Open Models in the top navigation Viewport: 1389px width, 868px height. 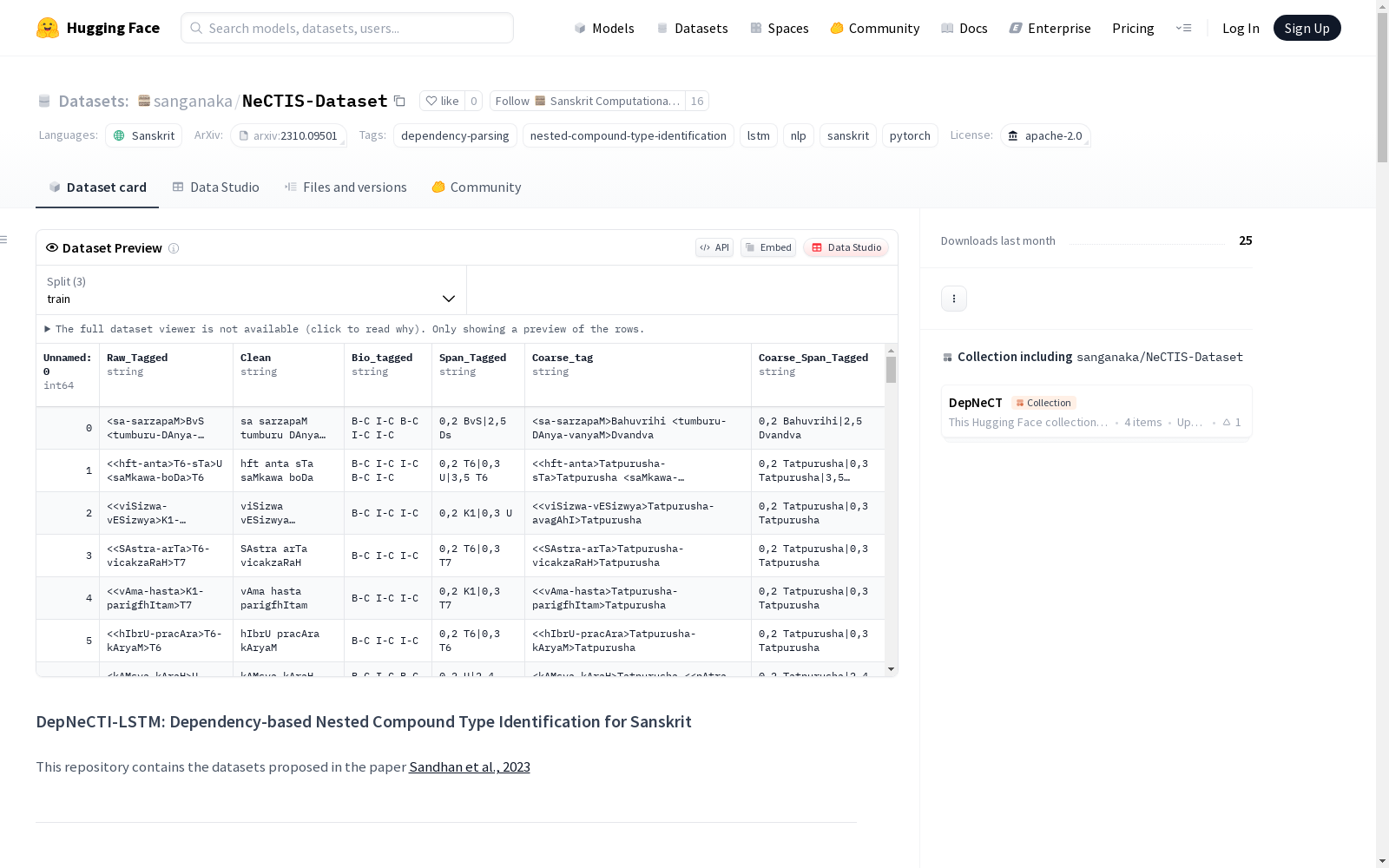pyautogui.click(x=604, y=28)
